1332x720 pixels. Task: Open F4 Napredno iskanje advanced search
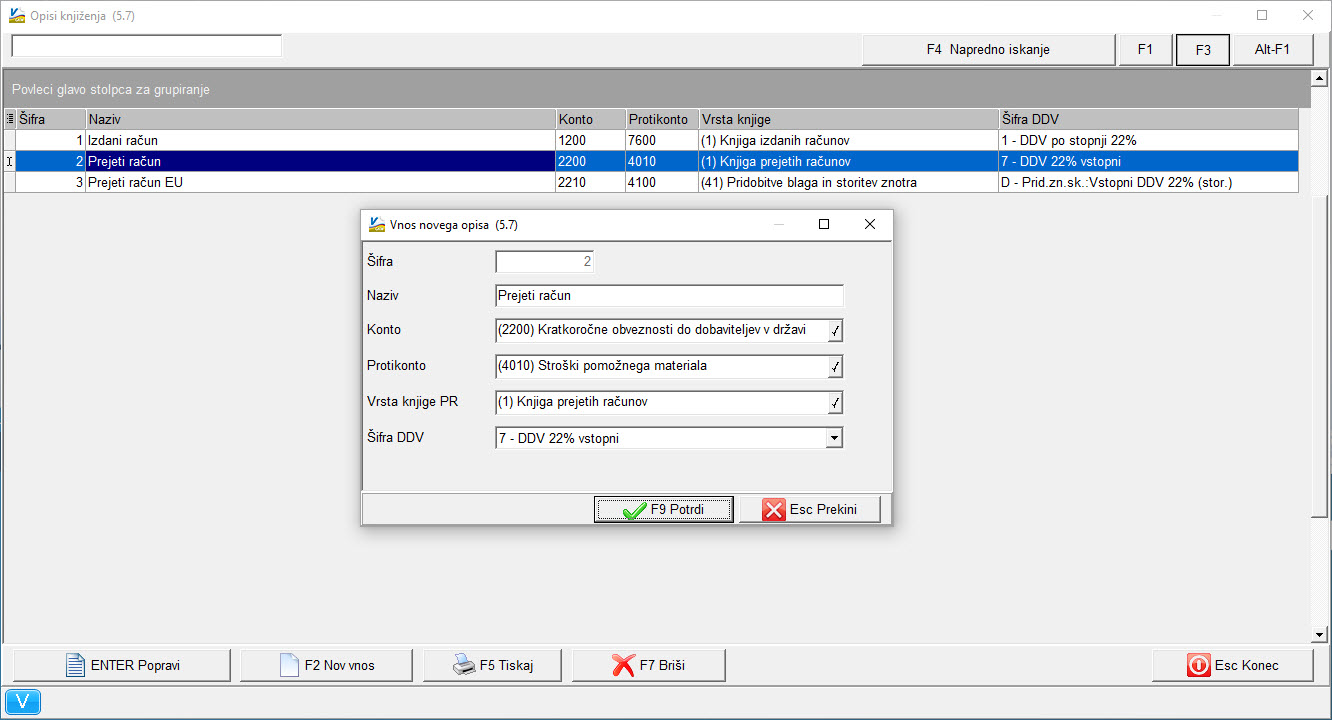pyautogui.click(x=988, y=50)
